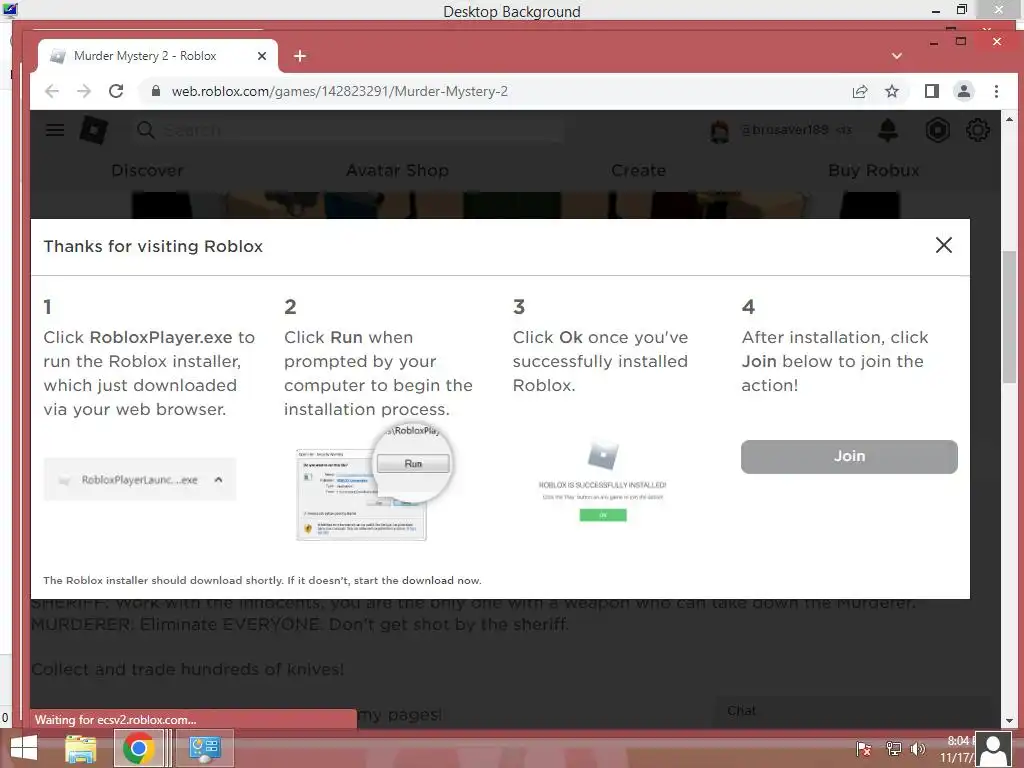Click the Chrome taskbar icon
1024x768 pixels.
click(138, 748)
